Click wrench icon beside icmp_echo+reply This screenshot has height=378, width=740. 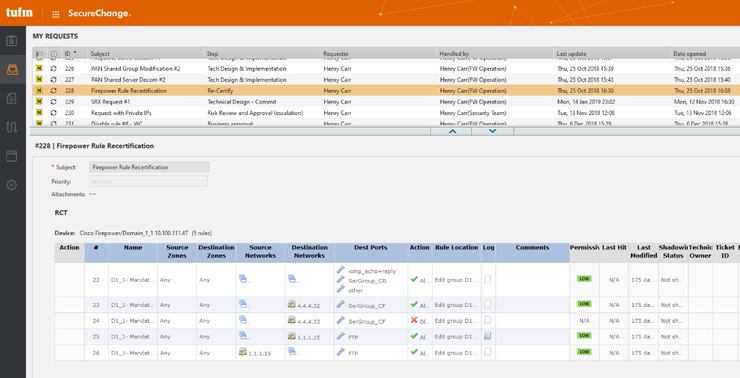pyautogui.click(x=341, y=269)
